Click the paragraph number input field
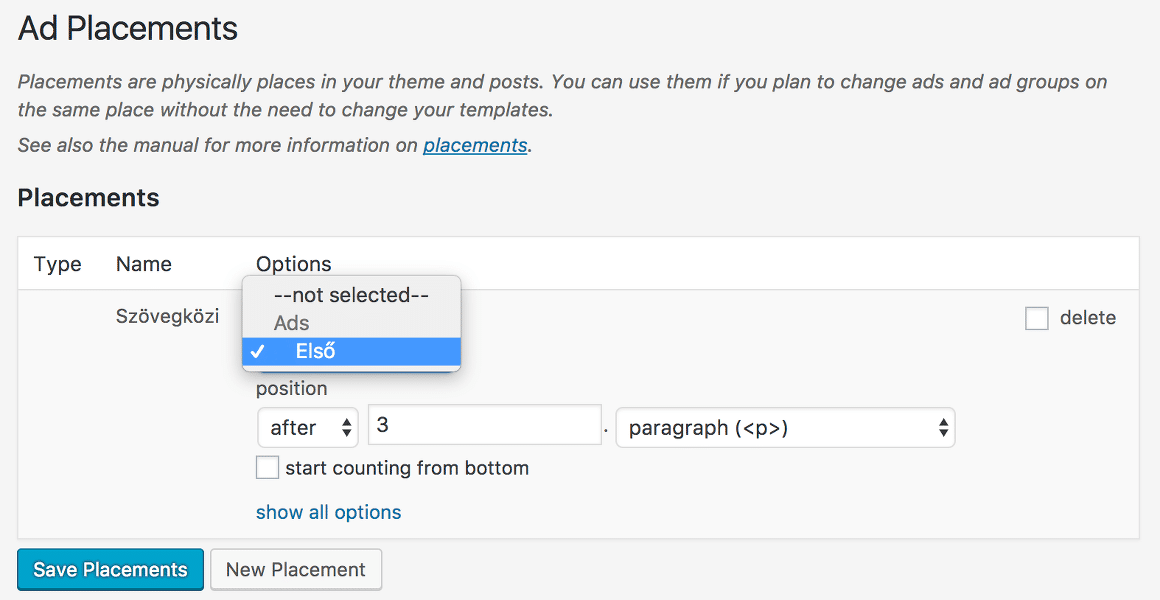This screenshot has height=600, width=1160. tap(485, 425)
